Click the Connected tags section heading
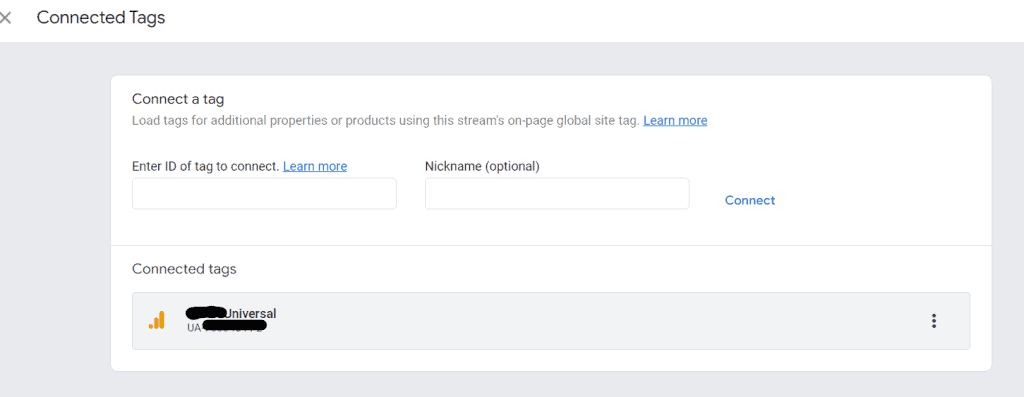The image size is (1024, 397). (x=184, y=268)
